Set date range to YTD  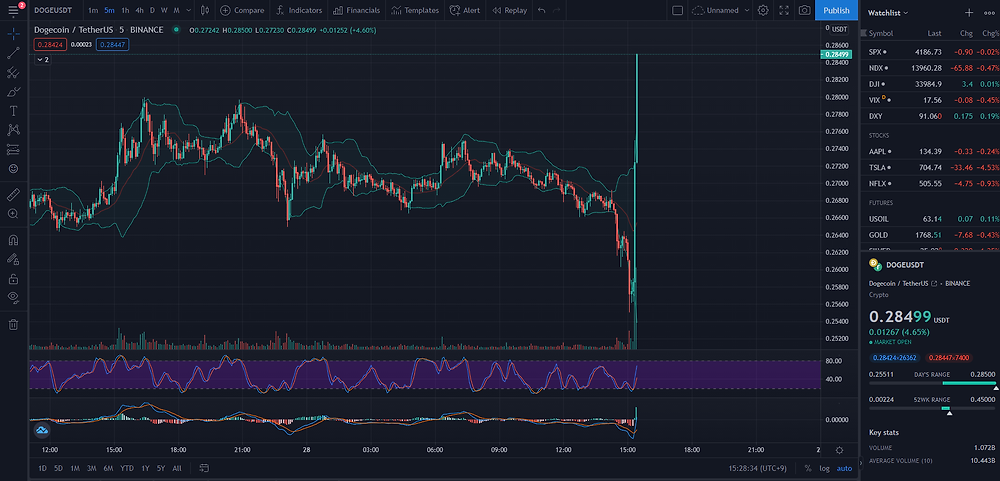pos(127,468)
